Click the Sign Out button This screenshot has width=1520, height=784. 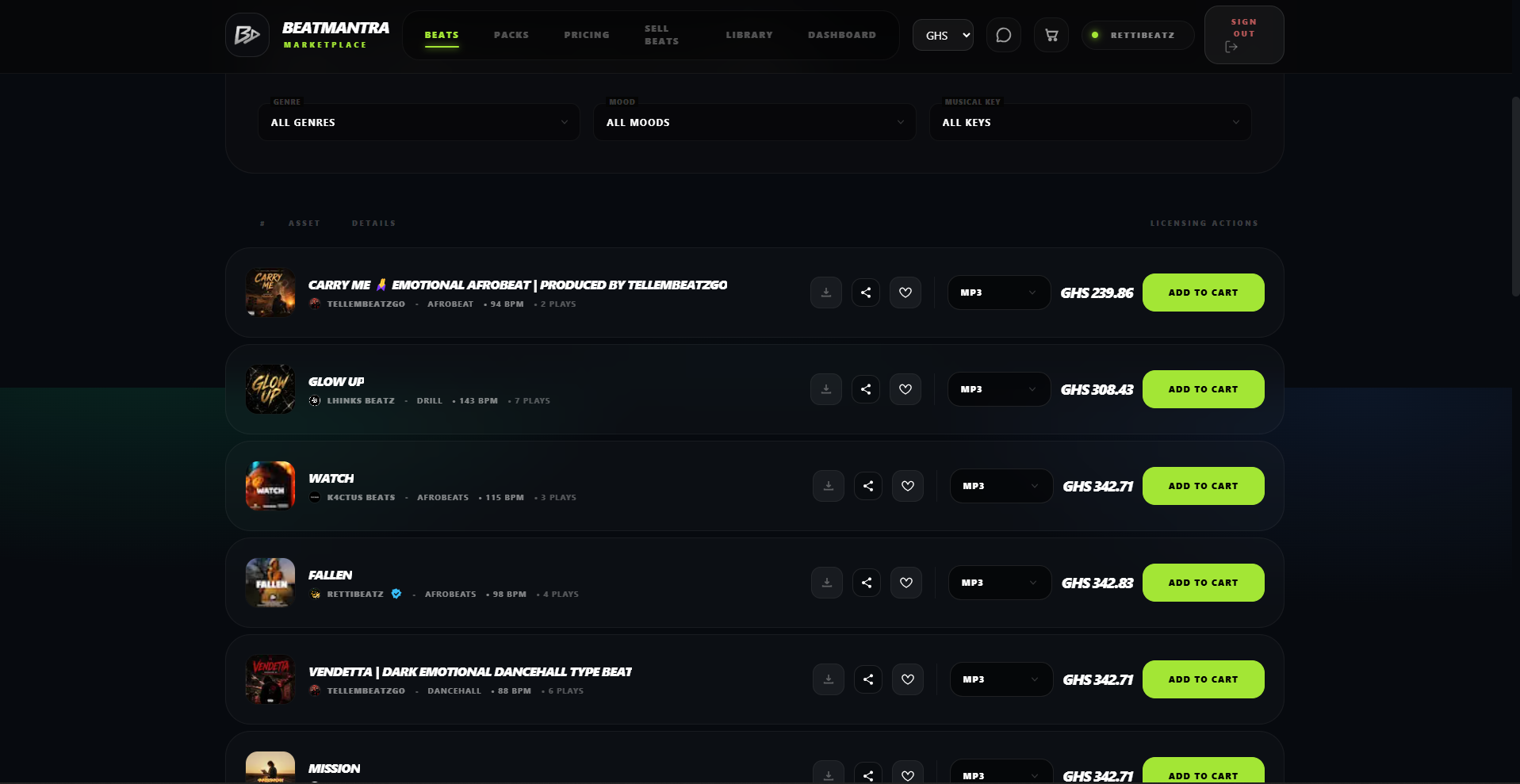click(x=1243, y=35)
